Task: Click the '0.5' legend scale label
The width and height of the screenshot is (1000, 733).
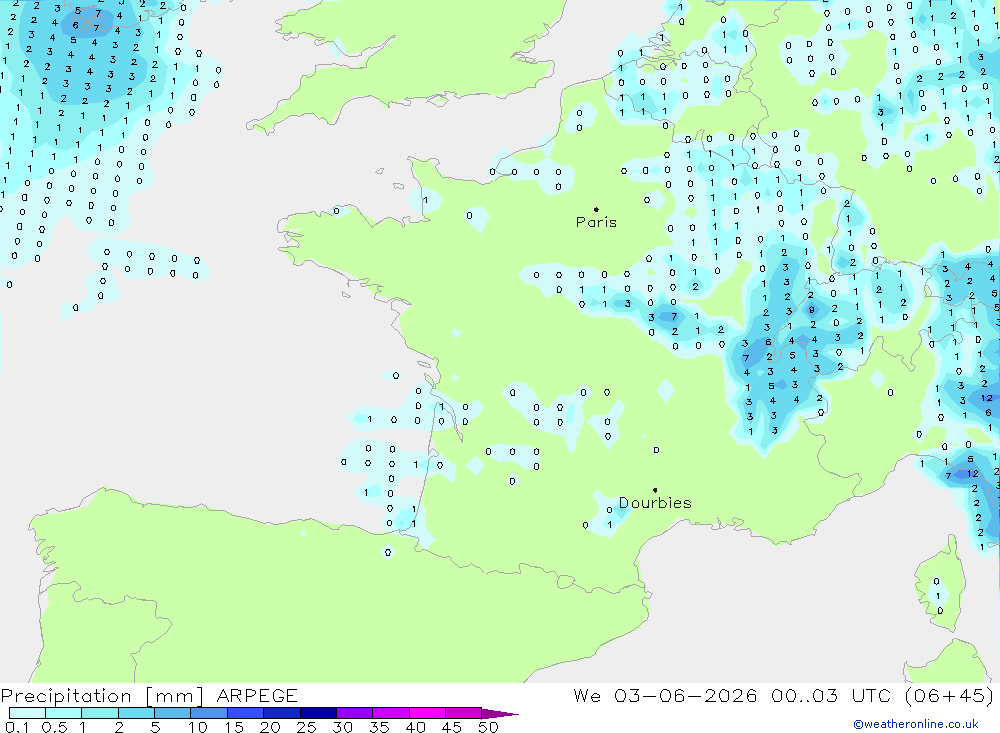Action: click(54, 727)
